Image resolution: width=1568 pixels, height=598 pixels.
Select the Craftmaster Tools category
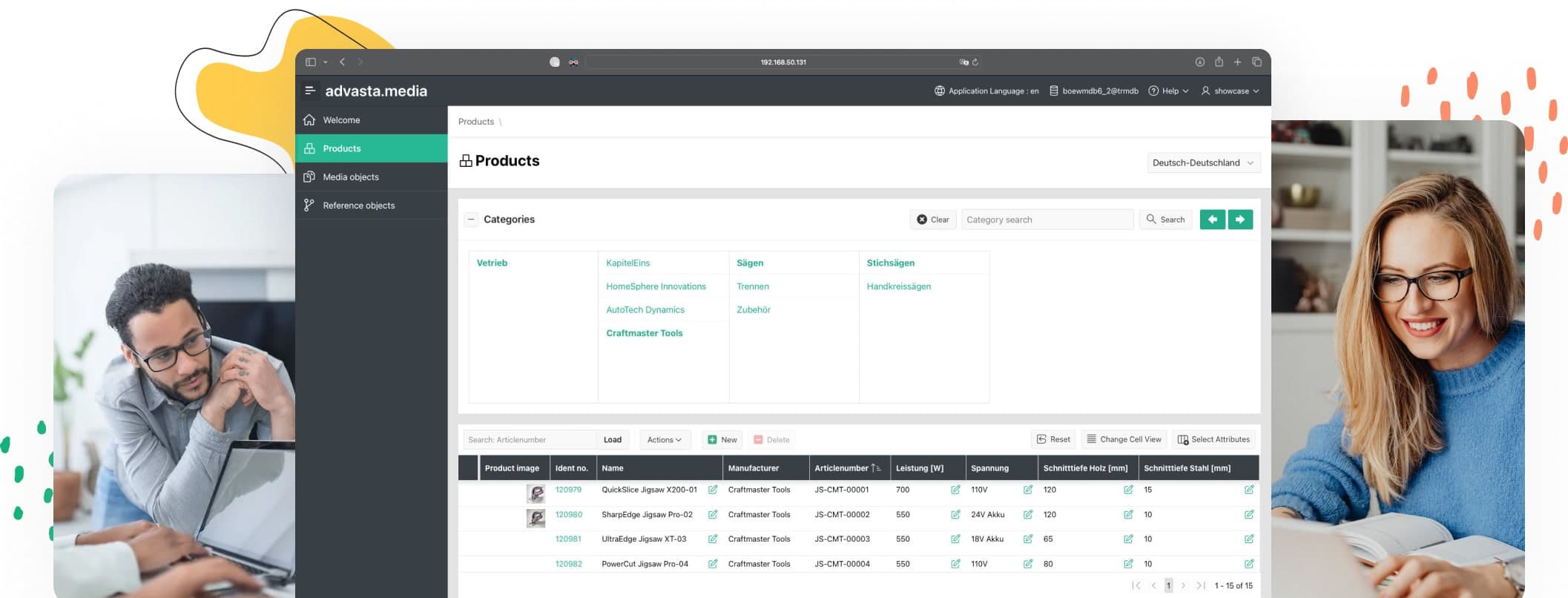[645, 333]
